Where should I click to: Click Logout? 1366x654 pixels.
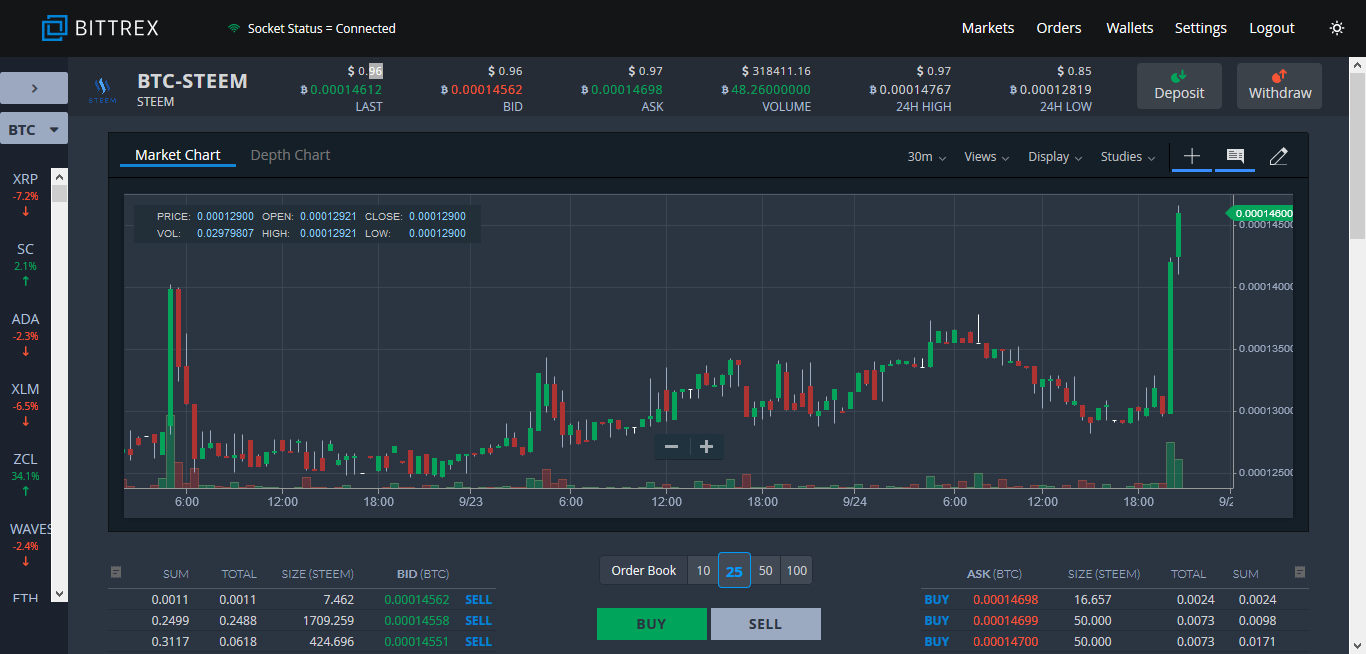coord(1272,28)
